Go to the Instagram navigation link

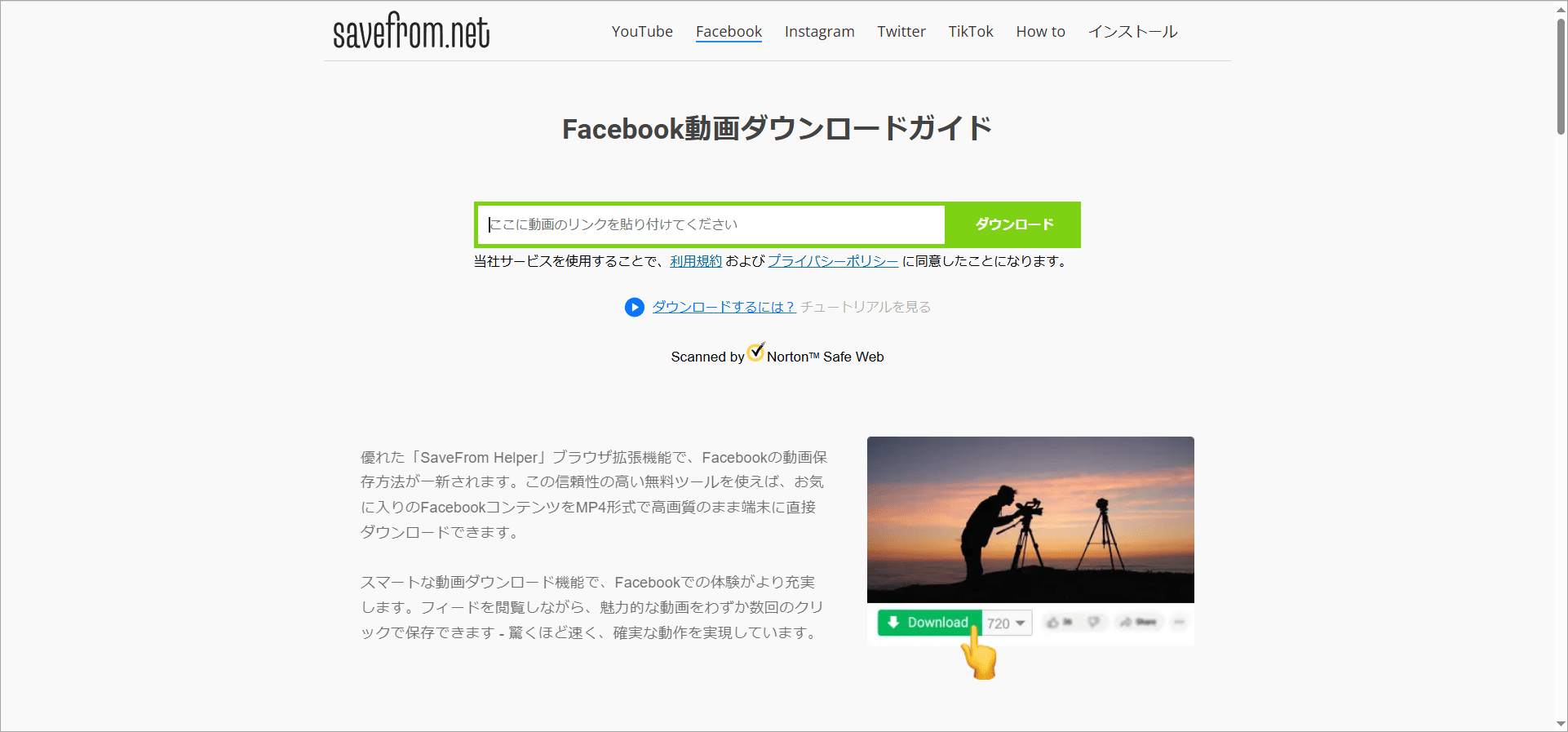[819, 32]
